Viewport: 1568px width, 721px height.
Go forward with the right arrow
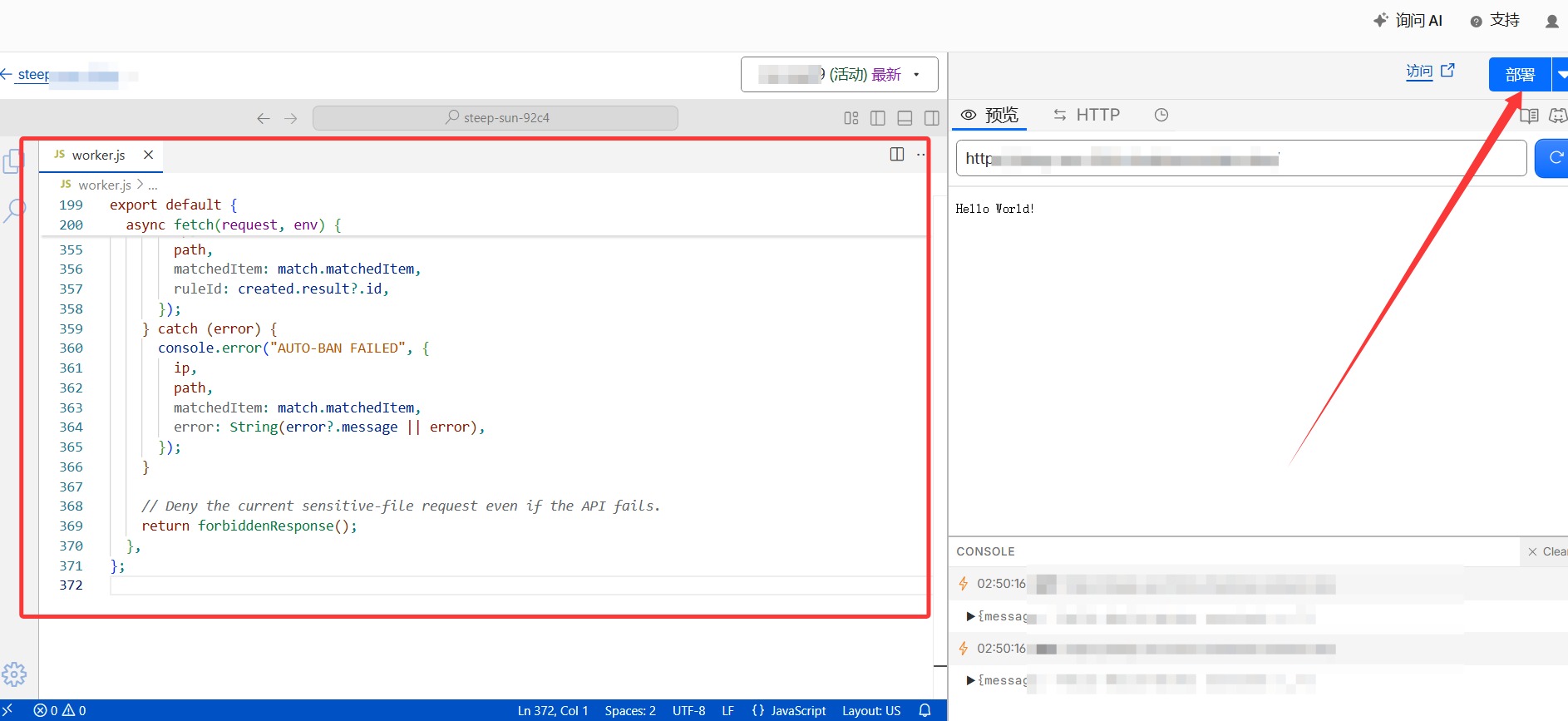[x=290, y=118]
